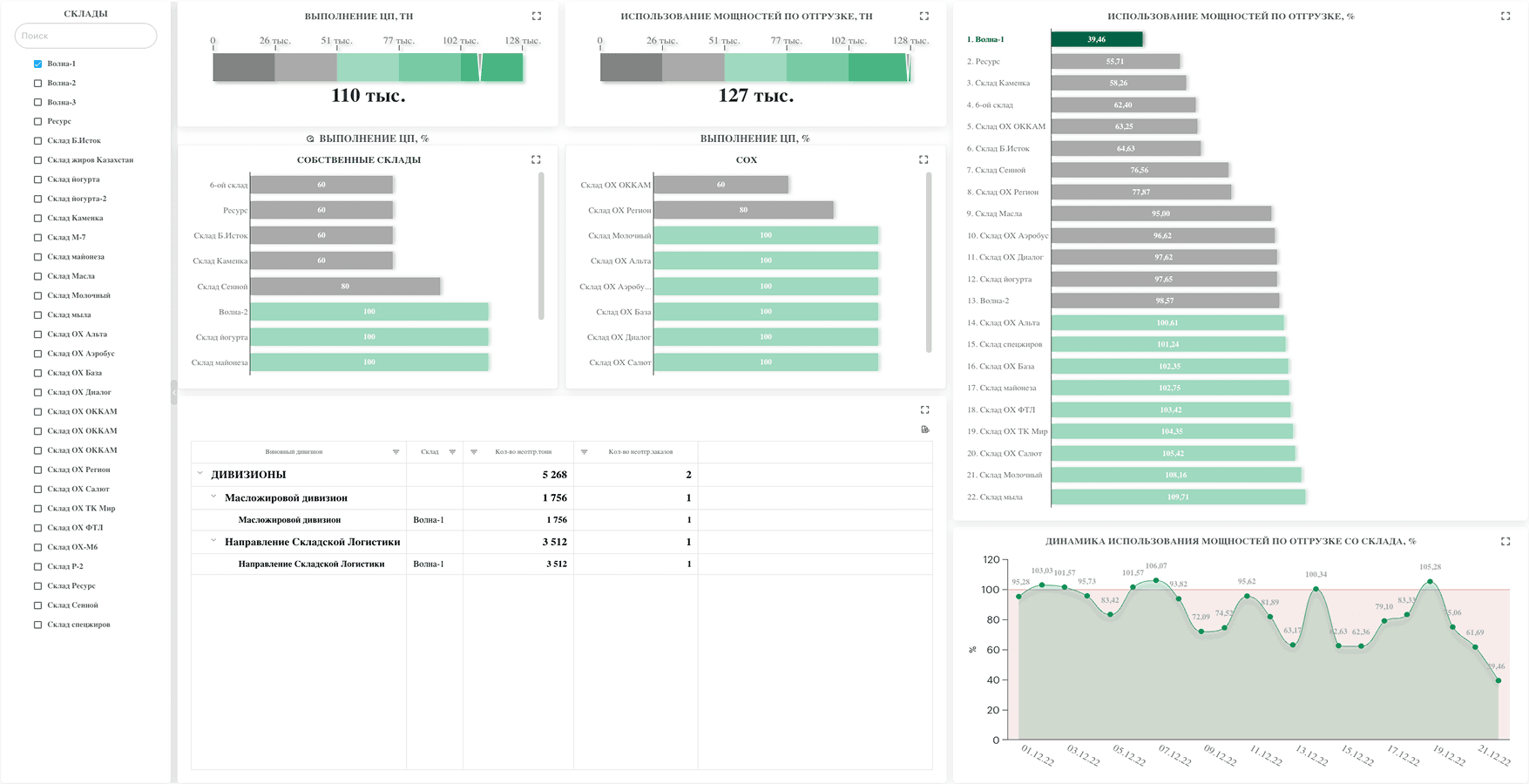The image size is (1529, 784).
Task: Check the 'Волна-2' warehouse checkbox
Action: point(37,83)
